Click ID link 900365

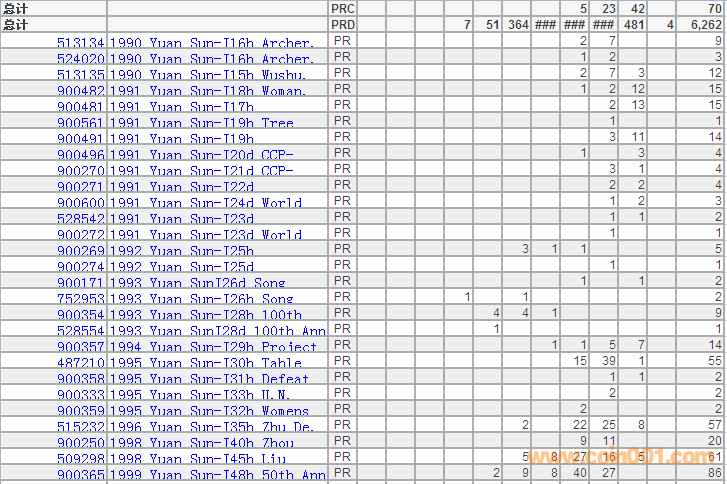click(x=81, y=475)
